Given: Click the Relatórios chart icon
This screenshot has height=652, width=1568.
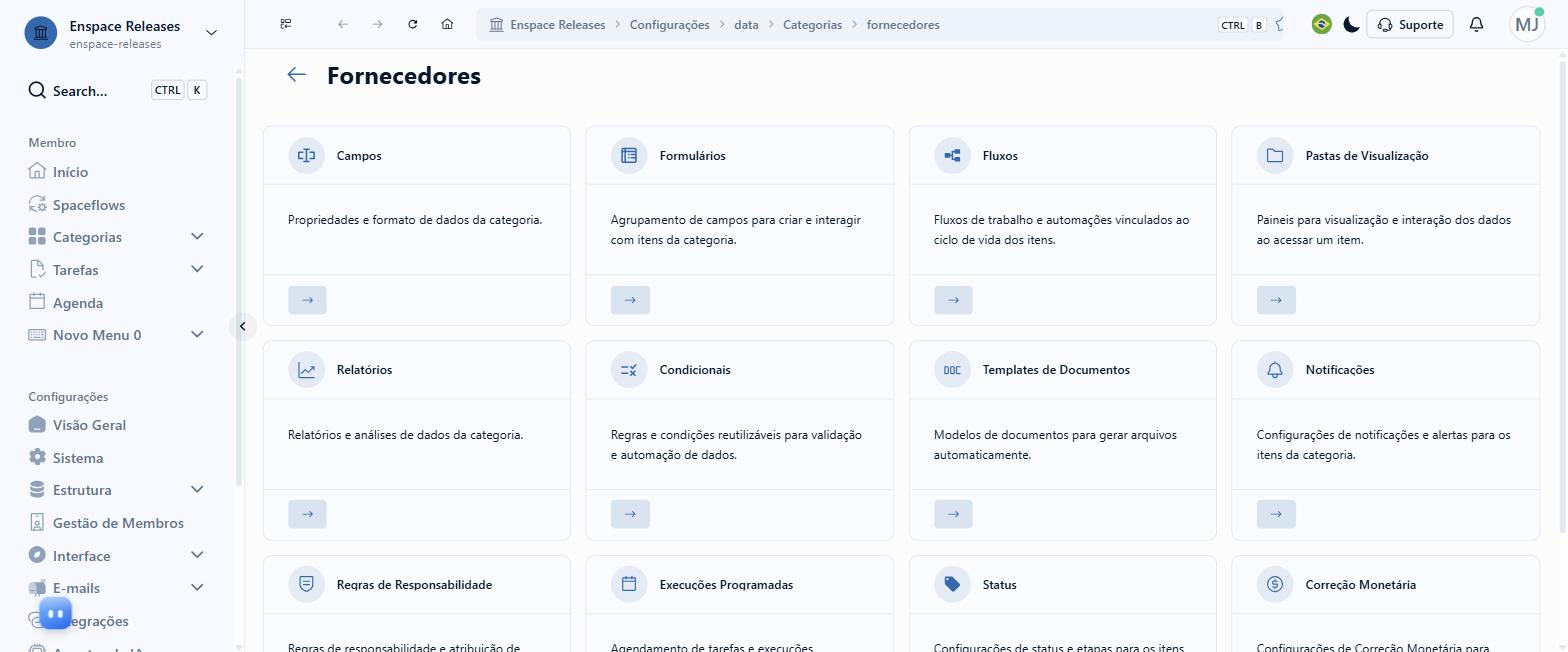Looking at the screenshot, I should 307,370.
